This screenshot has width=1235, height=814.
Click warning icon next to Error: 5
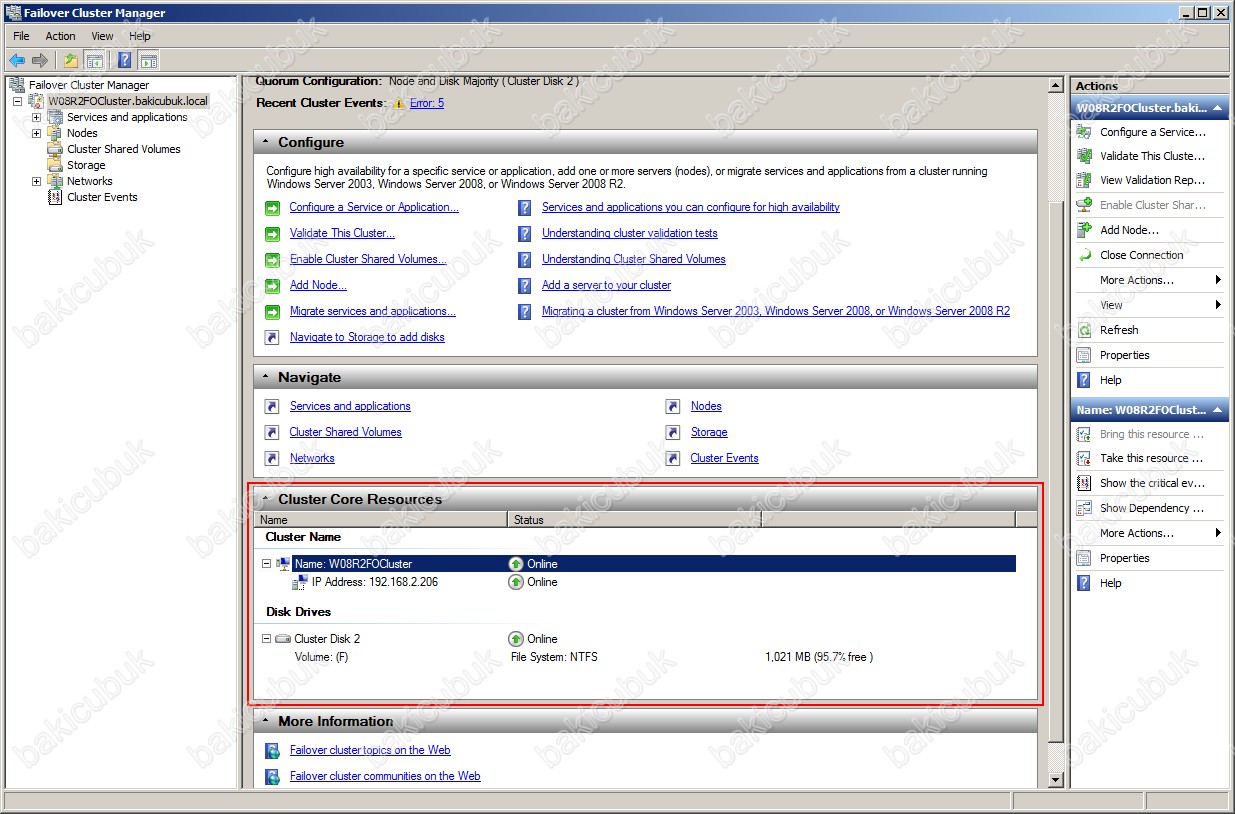tap(398, 103)
